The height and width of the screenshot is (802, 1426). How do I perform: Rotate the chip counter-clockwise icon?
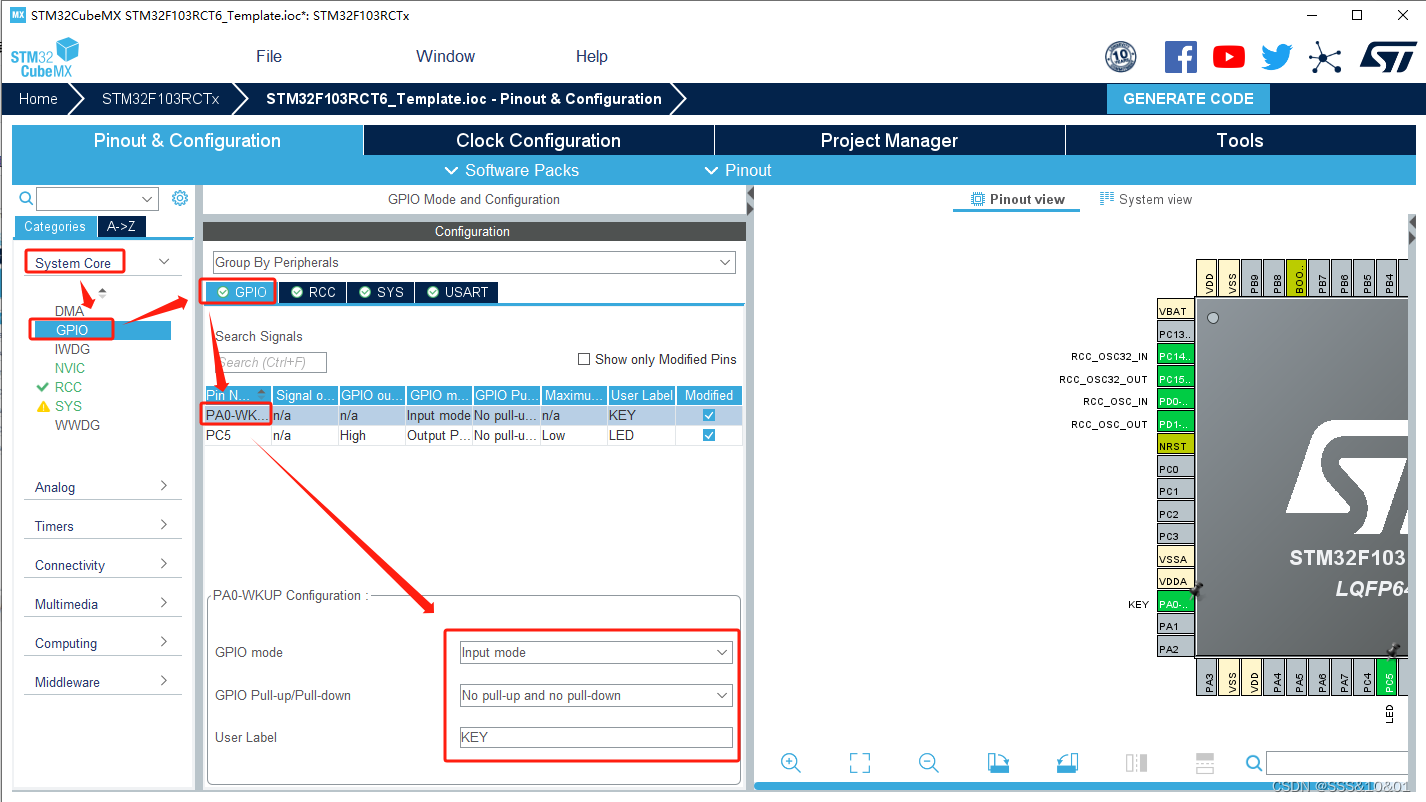pos(1067,763)
